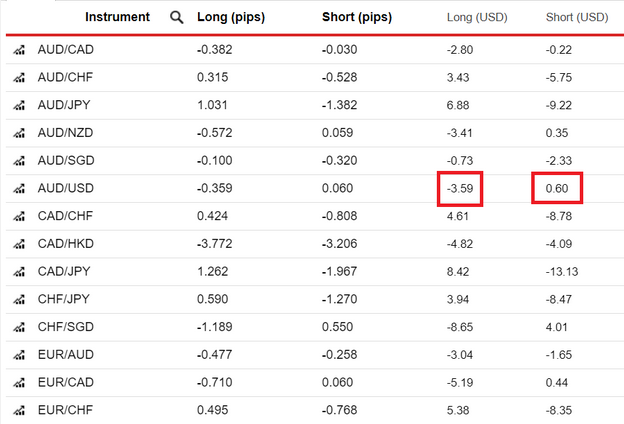Viewport: 624px width, 424px height.
Task: Click the chart icon next to AUD/JPY
Action: point(18,105)
